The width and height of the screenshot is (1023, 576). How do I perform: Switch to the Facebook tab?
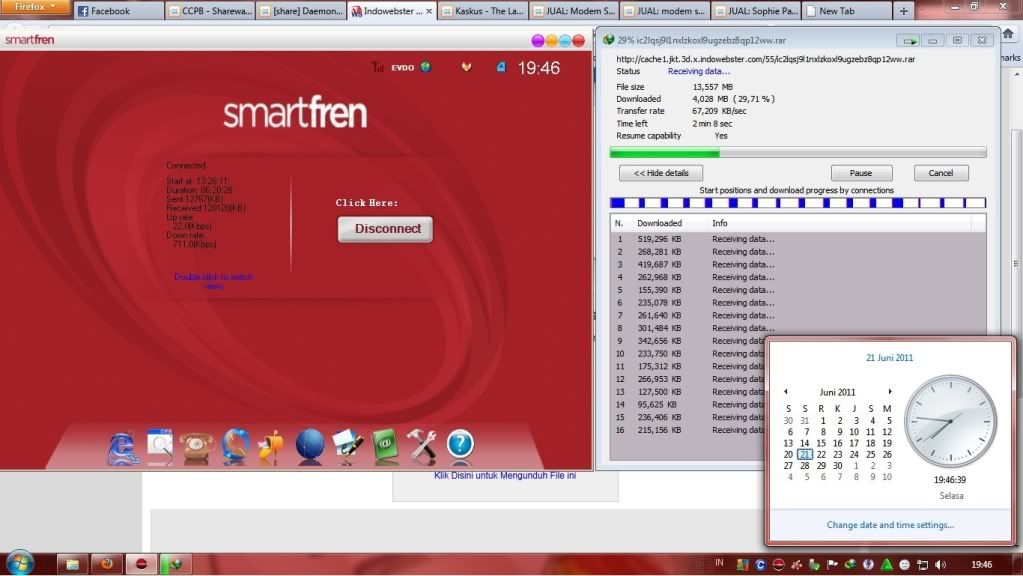118,11
